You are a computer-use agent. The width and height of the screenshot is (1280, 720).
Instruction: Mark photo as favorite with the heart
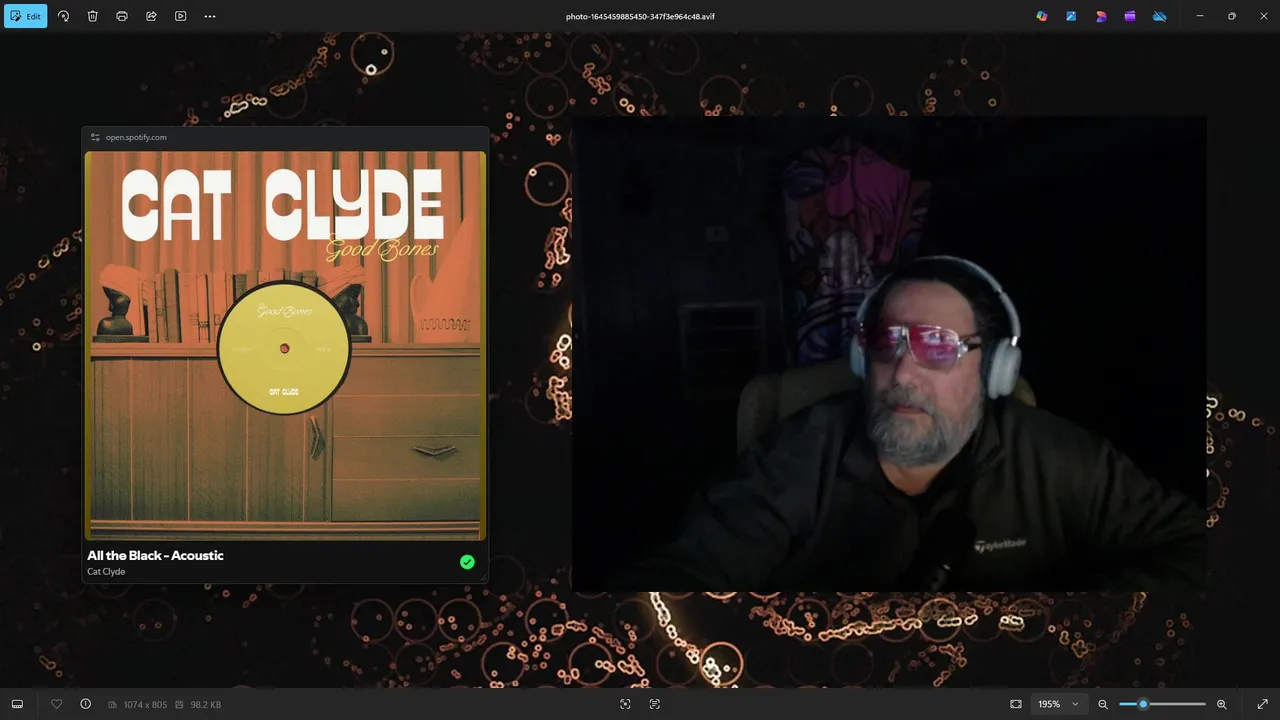[x=56, y=704]
